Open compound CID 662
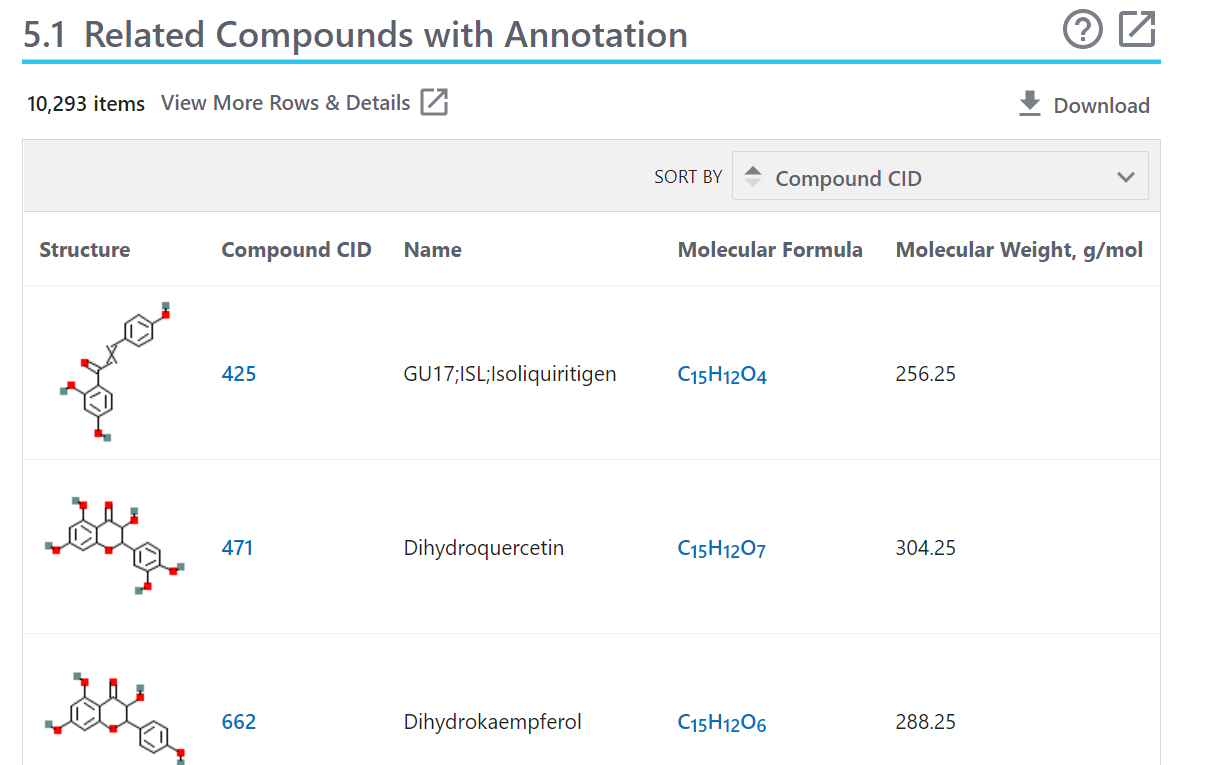 [x=239, y=722]
